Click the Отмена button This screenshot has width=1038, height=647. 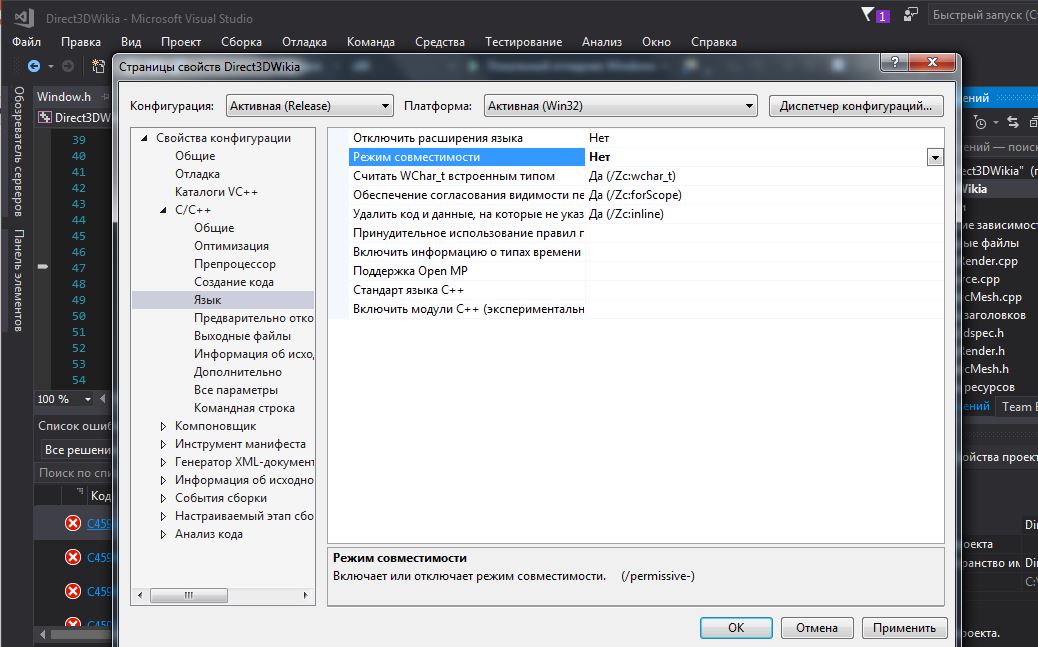pyautogui.click(x=816, y=628)
